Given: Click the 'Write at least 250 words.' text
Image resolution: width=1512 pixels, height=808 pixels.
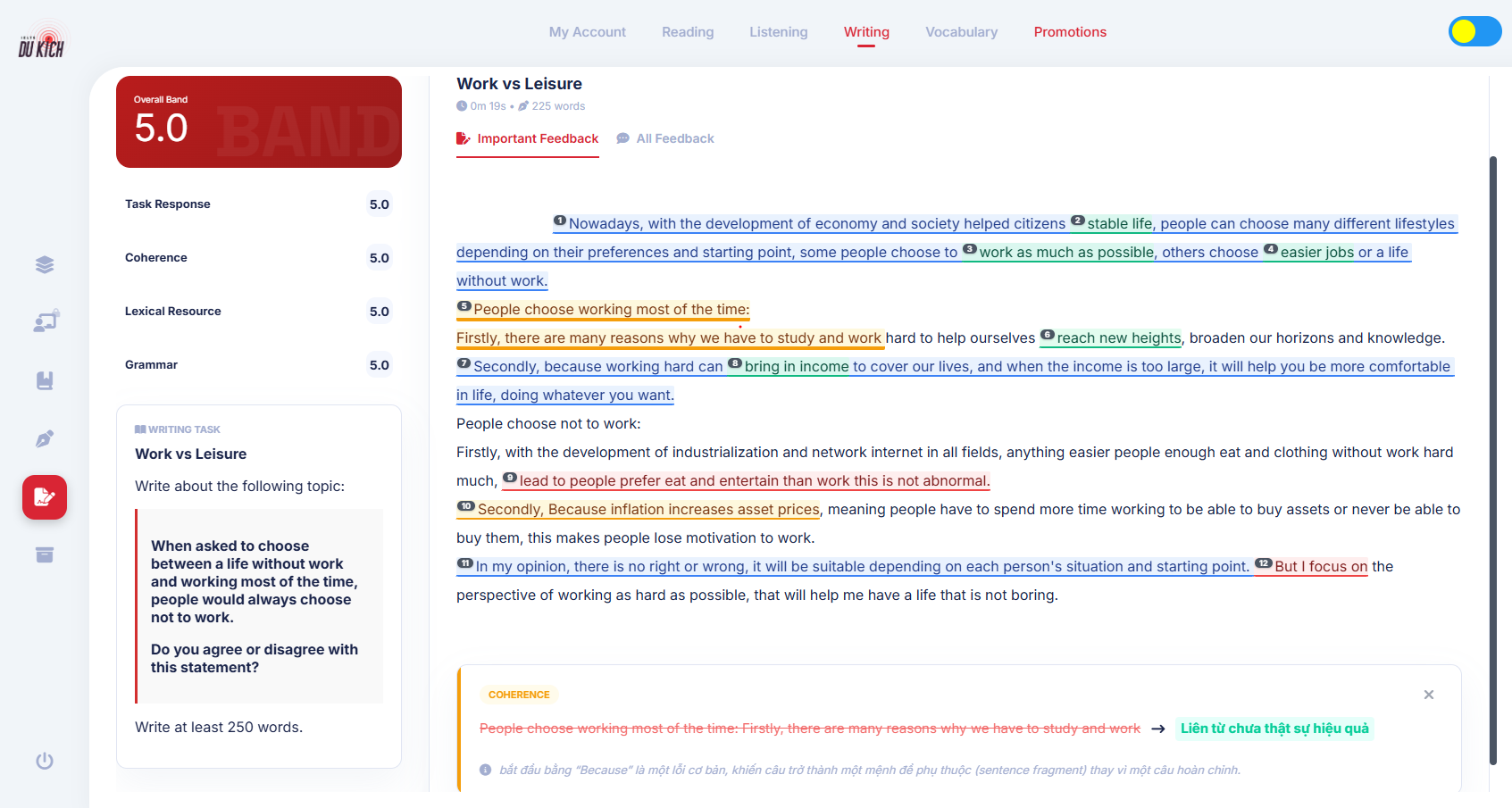Looking at the screenshot, I should [x=219, y=728].
